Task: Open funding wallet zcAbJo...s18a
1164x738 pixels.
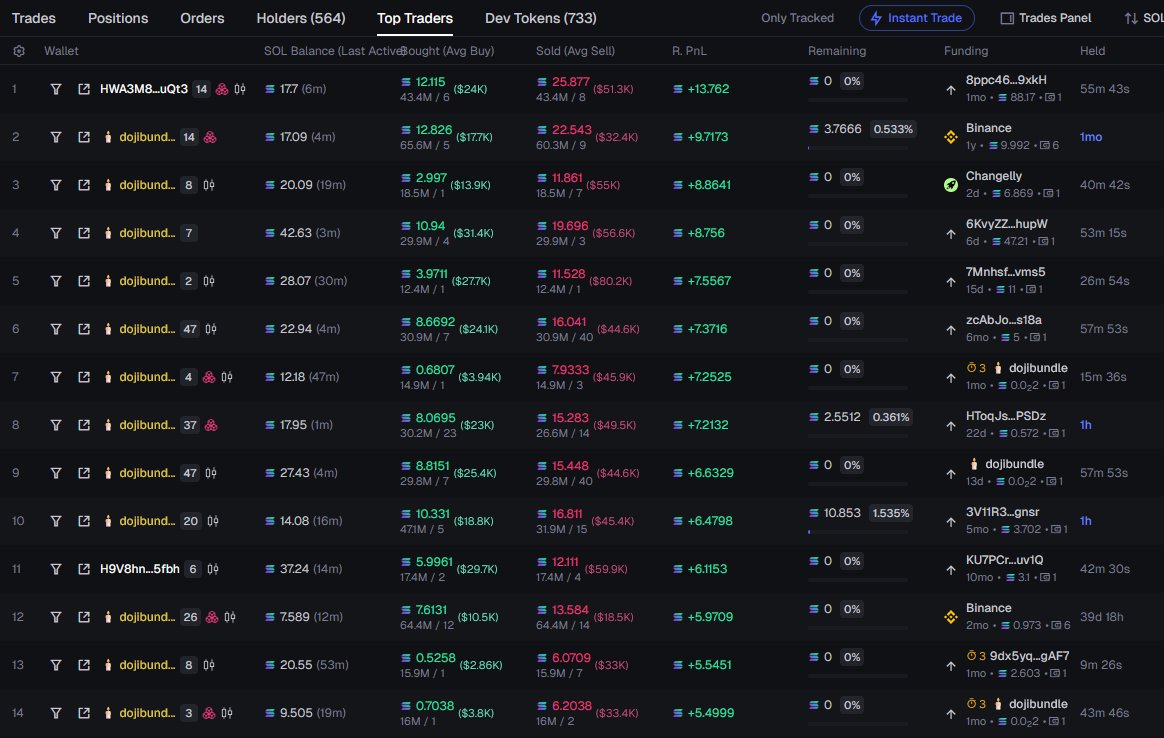Action: pos(1004,320)
